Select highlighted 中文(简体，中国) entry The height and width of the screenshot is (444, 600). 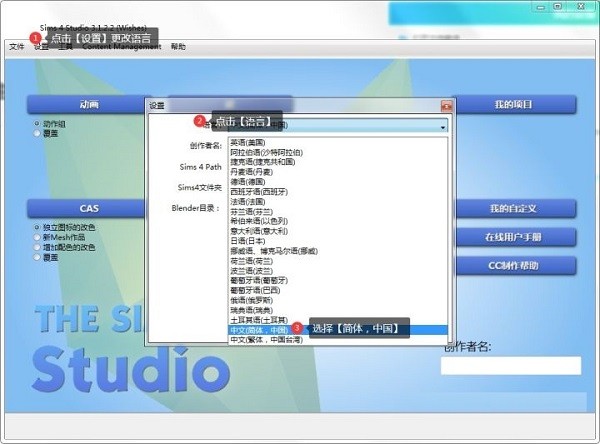point(338,330)
